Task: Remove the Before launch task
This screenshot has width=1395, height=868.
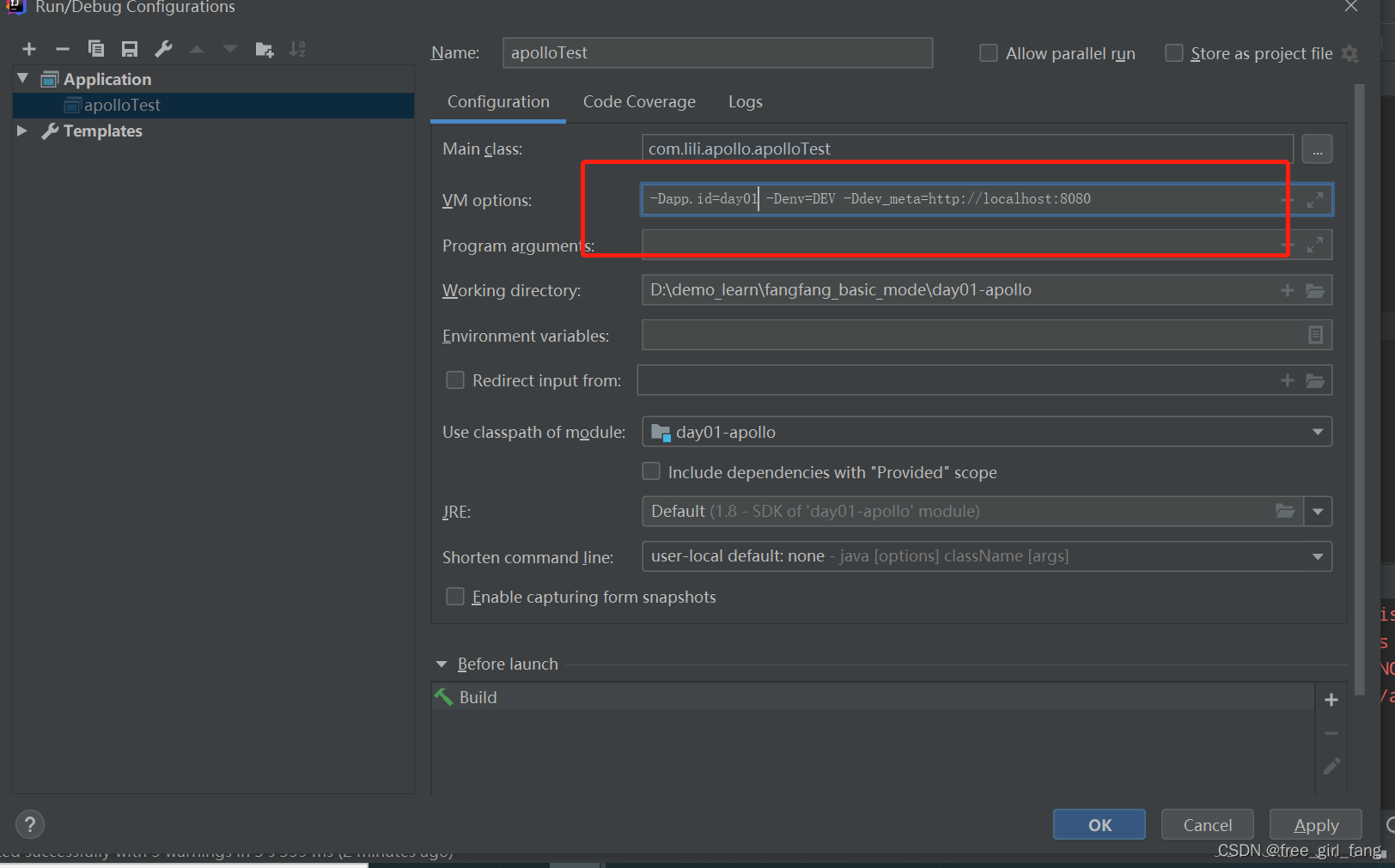Action: pos(1331,733)
